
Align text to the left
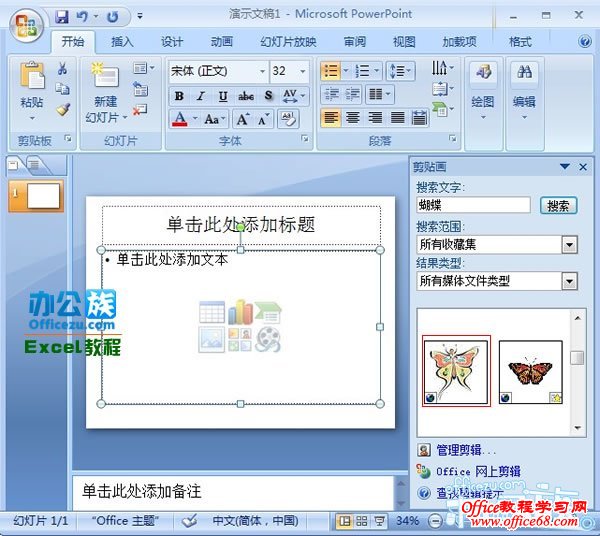tap(330, 118)
